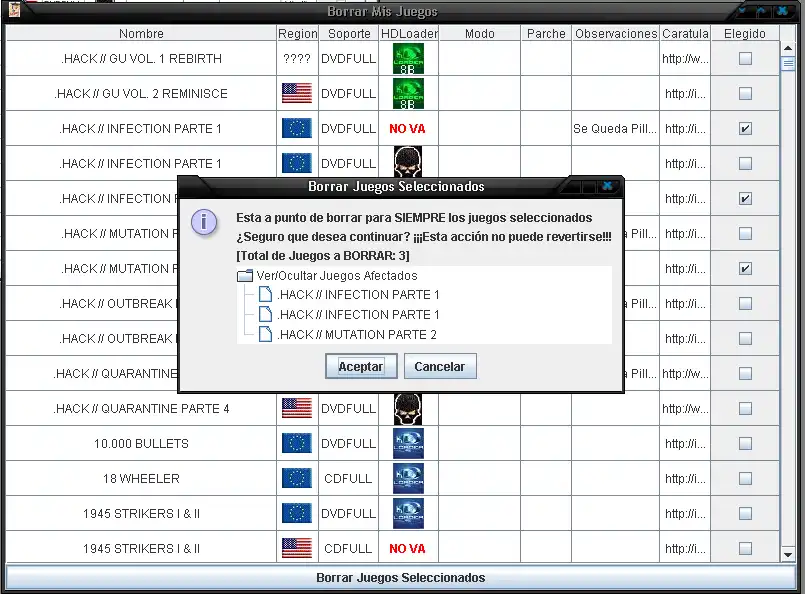Image resolution: width=805 pixels, height=594 pixels.
Task: Click EU flag for 10.000 BULLETS
Action: 297,444
